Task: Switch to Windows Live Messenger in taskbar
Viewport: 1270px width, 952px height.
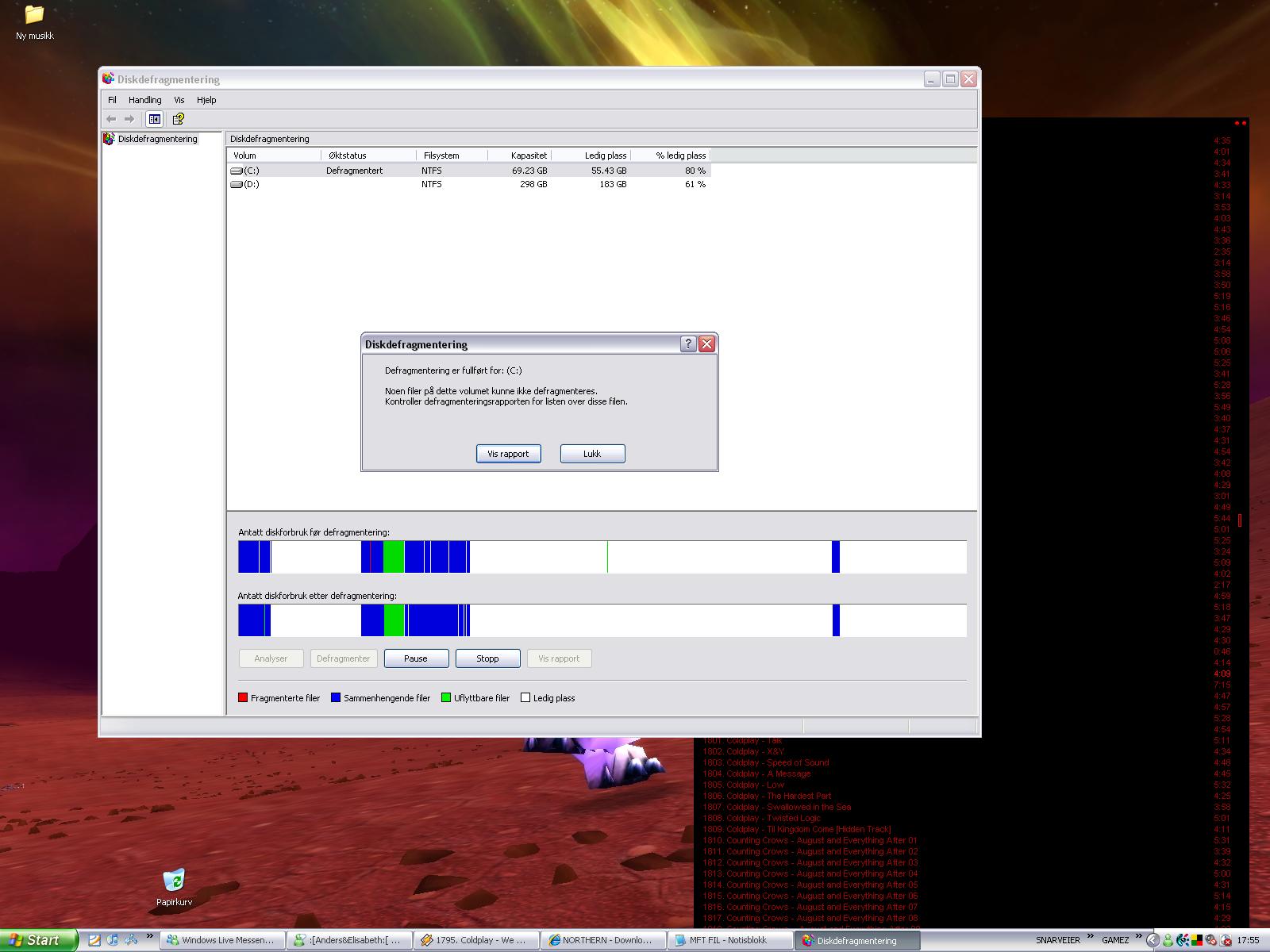Action: coord(221,940)
